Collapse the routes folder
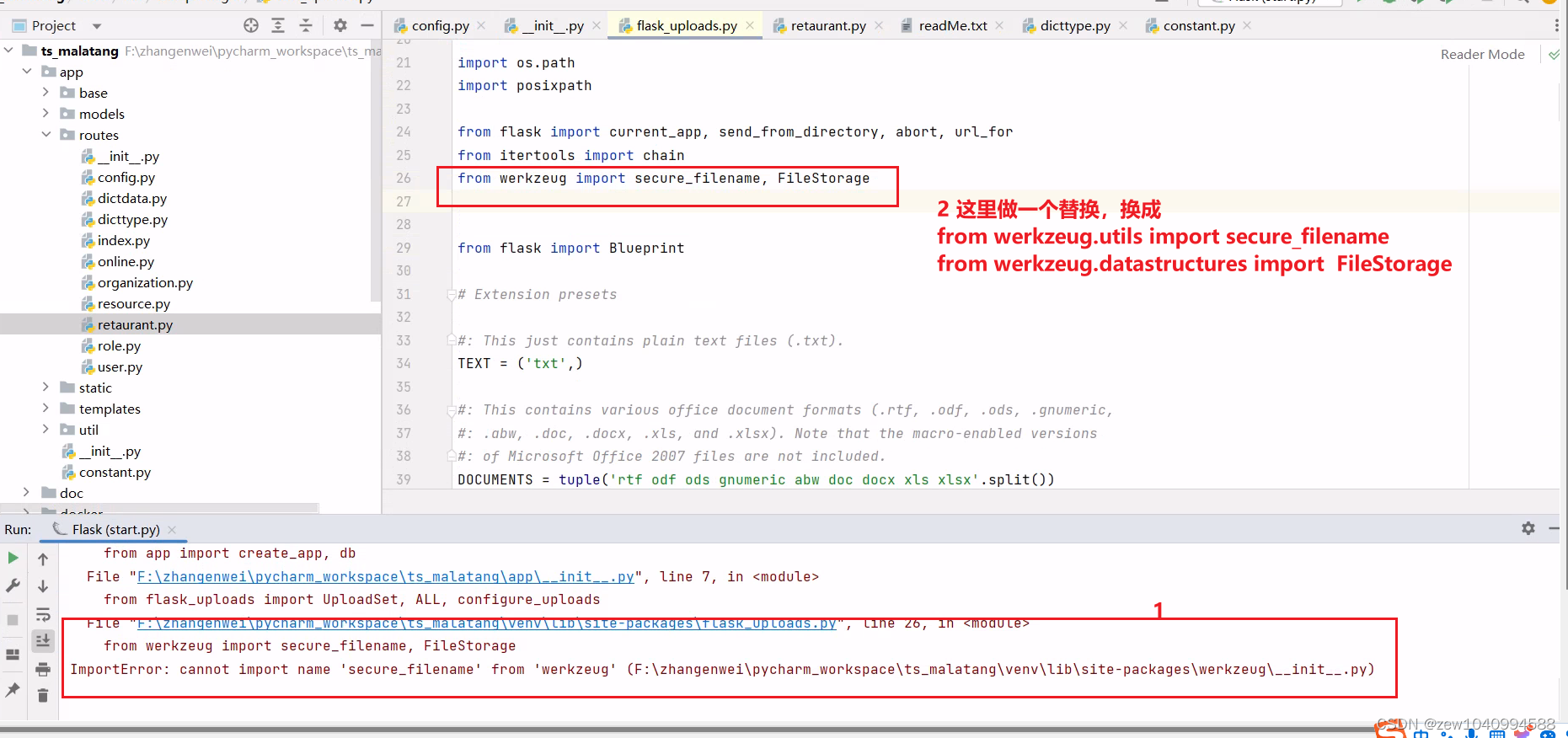Screen dimensions: 1568x738 point(46,135)
